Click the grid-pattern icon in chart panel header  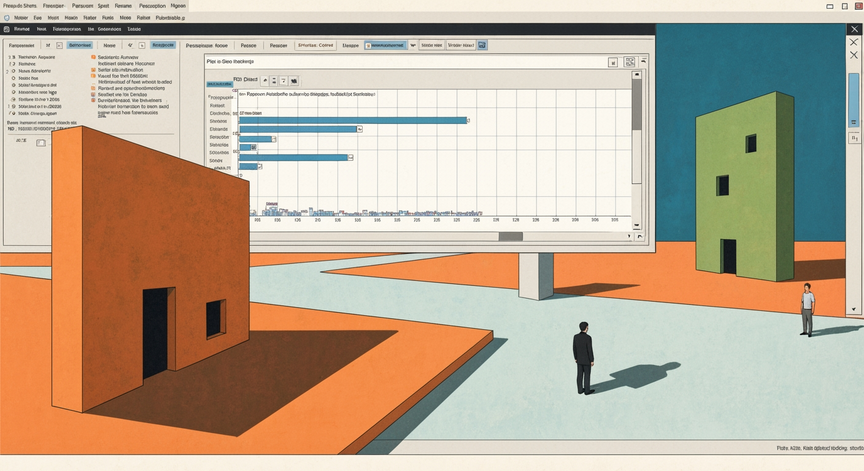click(629, 62)
